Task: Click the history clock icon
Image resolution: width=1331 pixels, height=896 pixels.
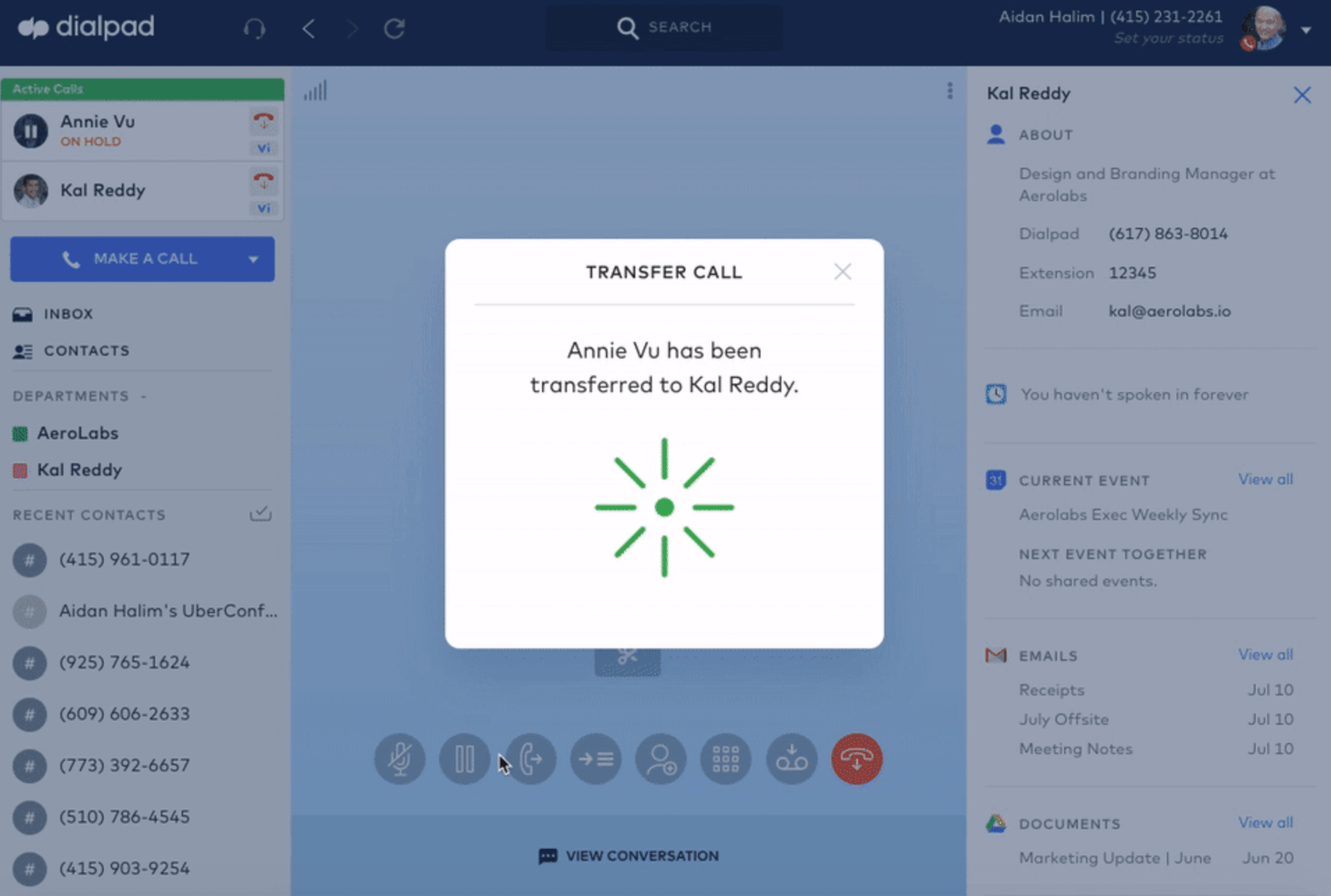Action: tap(996, 395)
